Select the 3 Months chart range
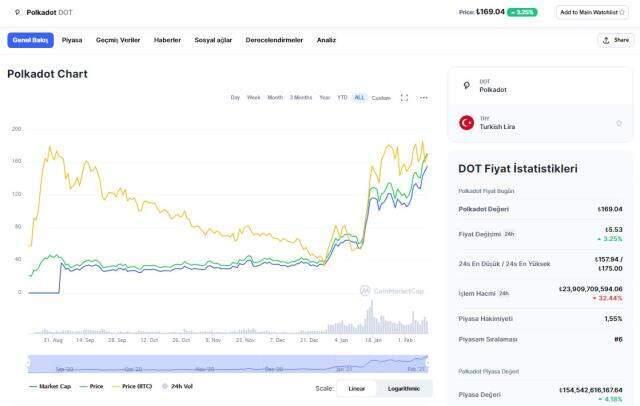The height and width of the screenshot is (406, 640). pos(301,98)
